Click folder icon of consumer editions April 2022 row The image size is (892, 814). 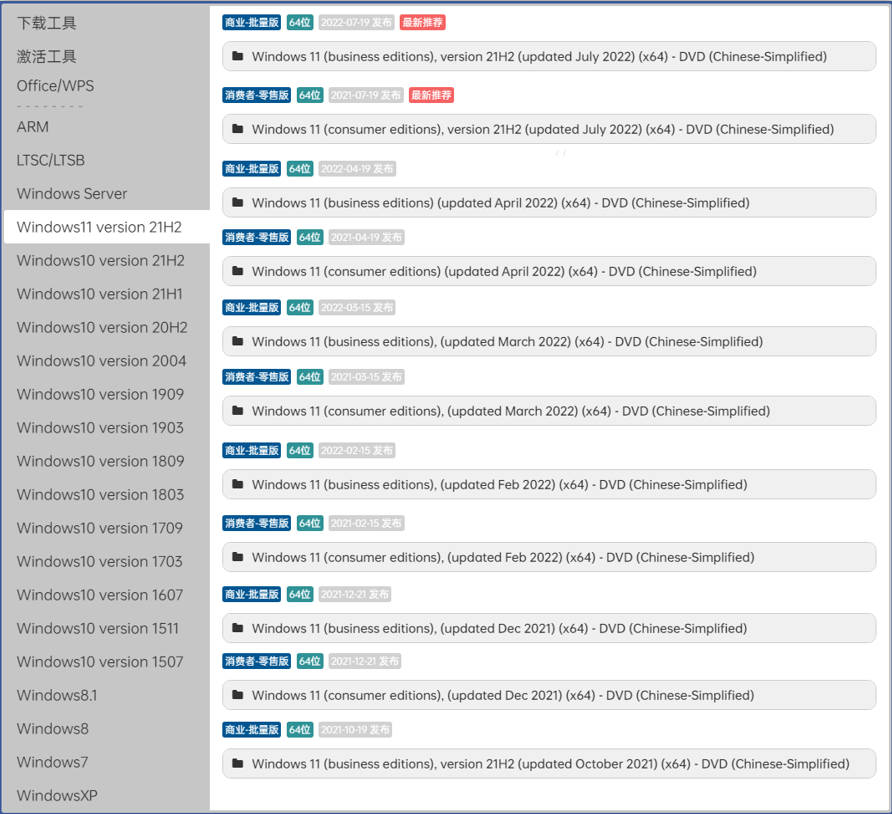[238, 271]
